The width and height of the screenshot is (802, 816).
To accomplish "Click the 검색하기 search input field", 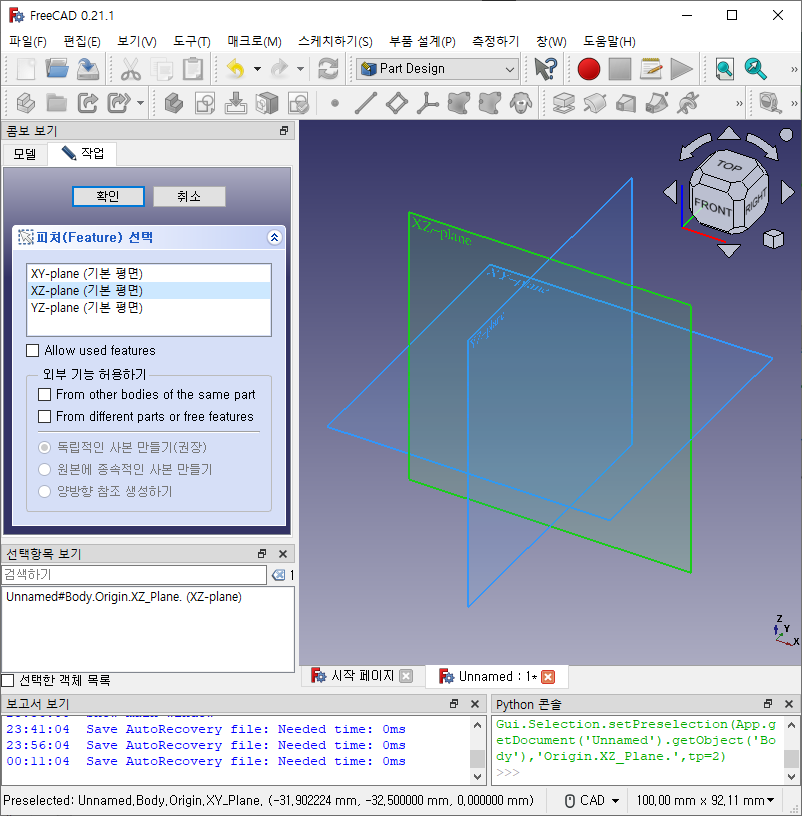I will pos(134,575).
